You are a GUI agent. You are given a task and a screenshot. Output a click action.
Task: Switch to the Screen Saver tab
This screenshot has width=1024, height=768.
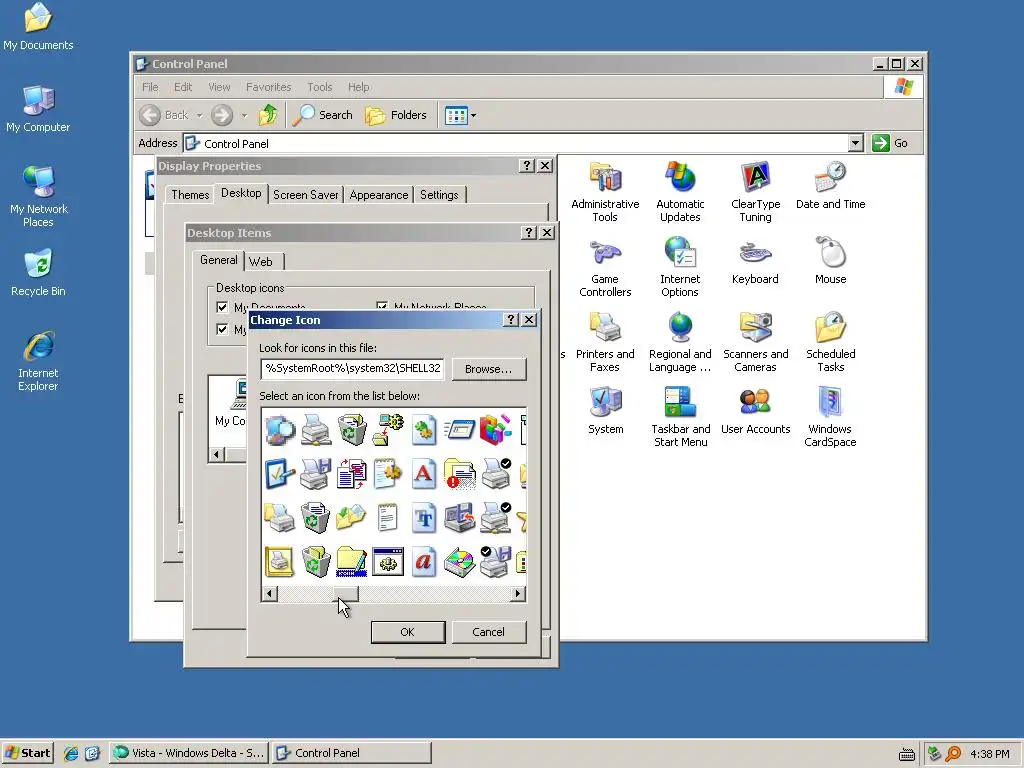306,195
